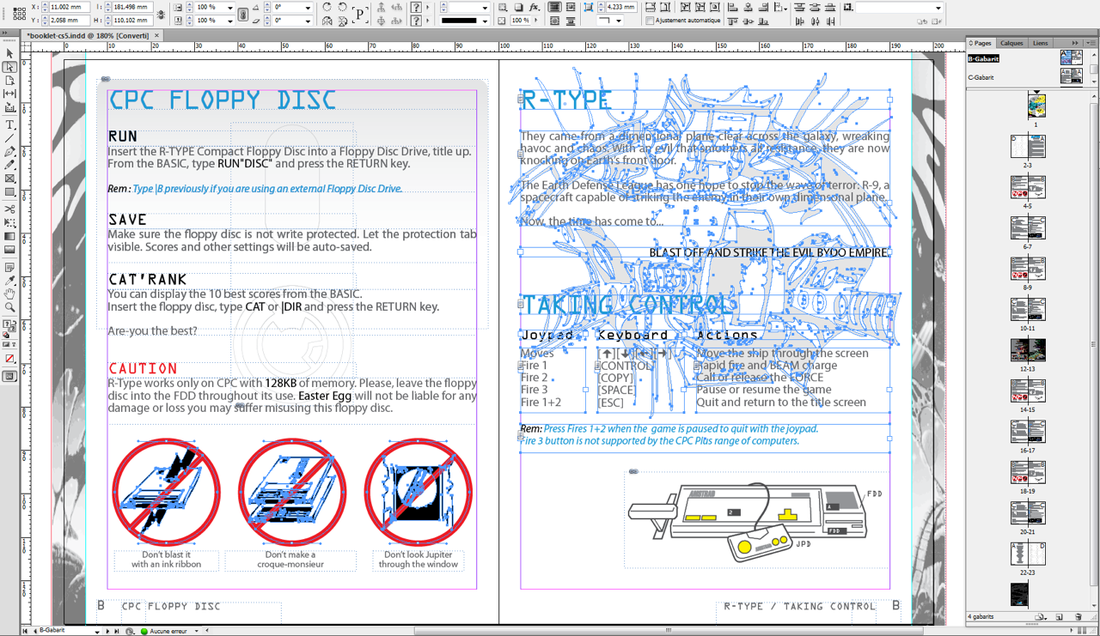Select the Note tool
Screen dimensions: 1100x636
[10, 267]
